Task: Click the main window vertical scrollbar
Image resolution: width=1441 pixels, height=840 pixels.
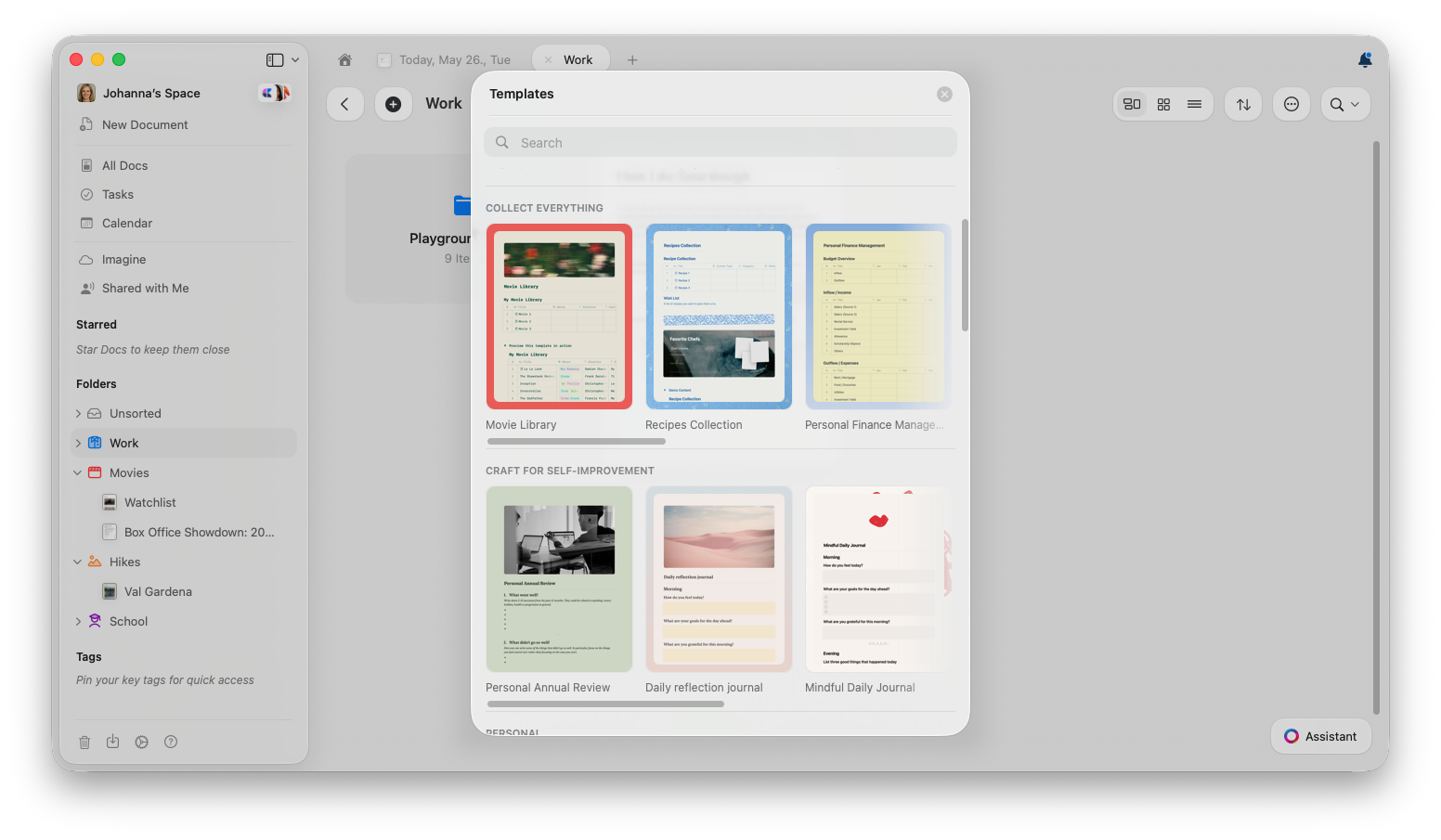Action: [1376, 427]
